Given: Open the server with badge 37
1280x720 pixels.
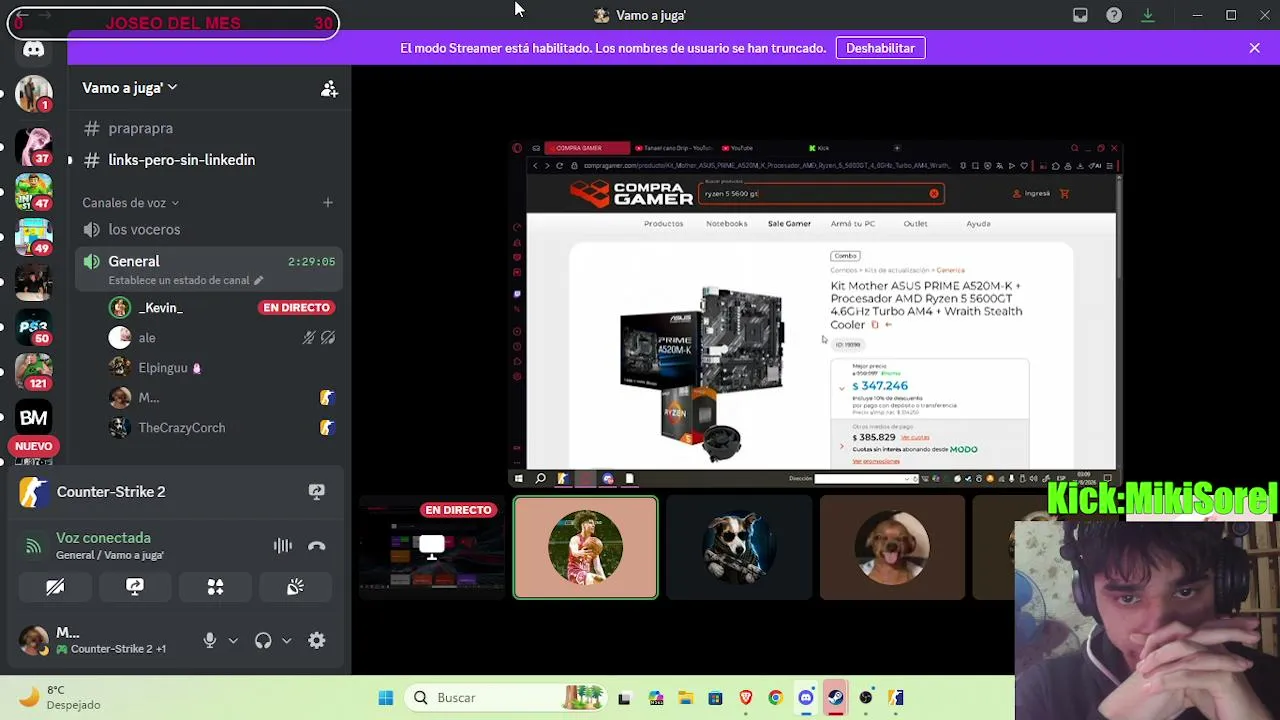Looking at the screenshot, I should point(34,146).
